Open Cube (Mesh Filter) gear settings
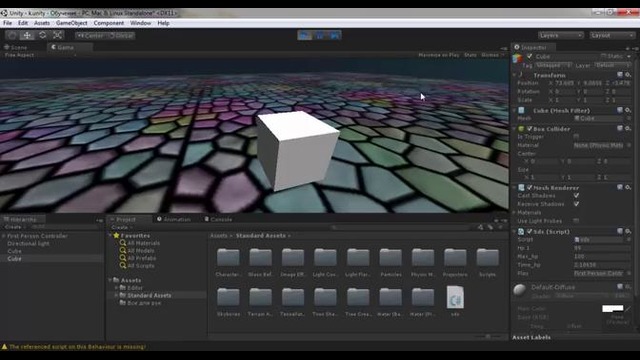The height and width of the screenshot is (360, 640). tap(628, 110)
